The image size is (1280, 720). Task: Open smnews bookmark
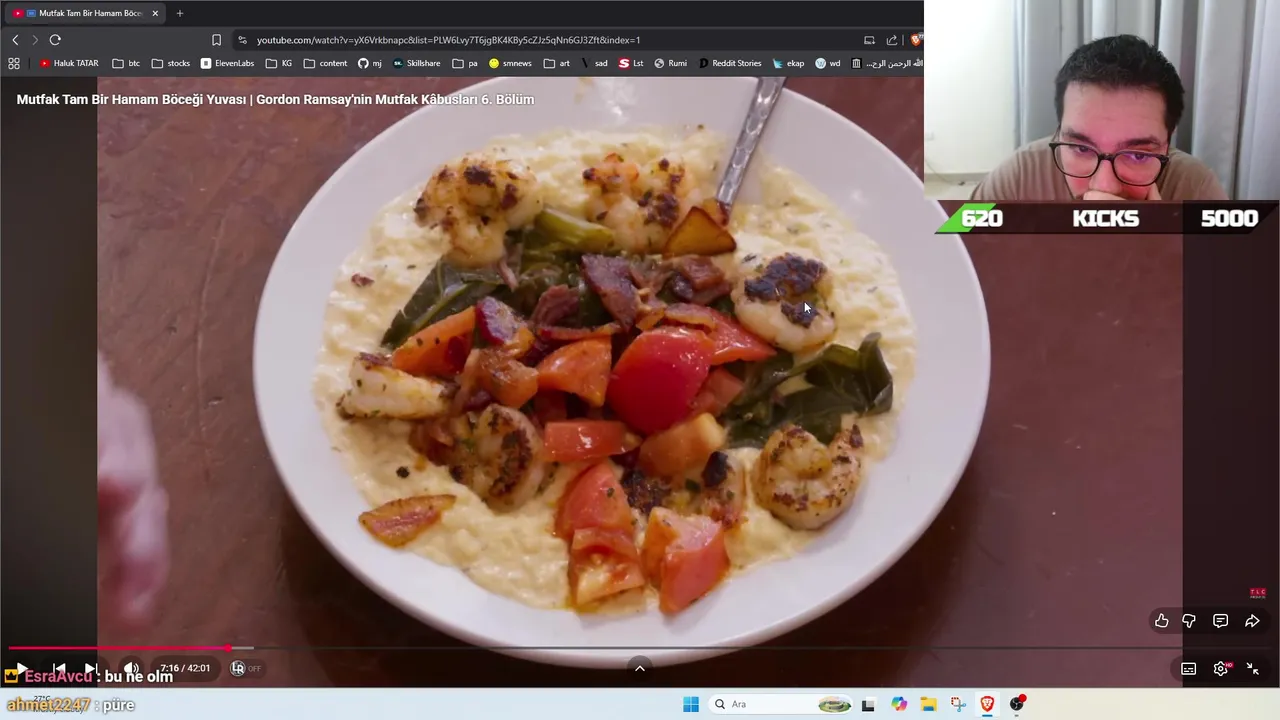point(510,63)
